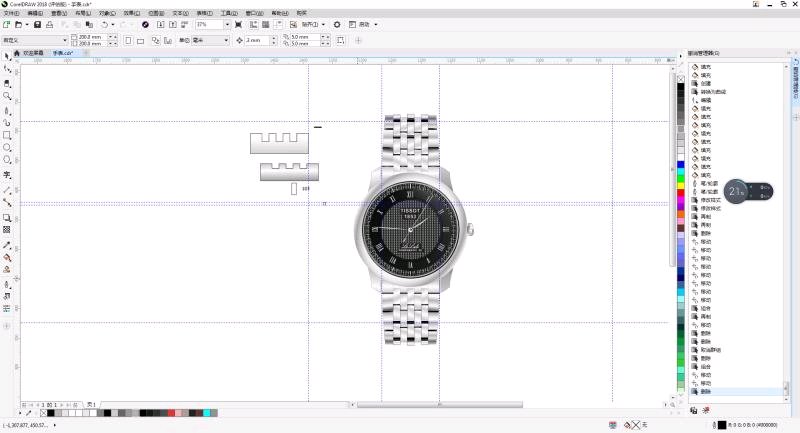The height and width of the screenshot is (433, 800).
Task: Toggle Show guidelines in toolbar
Action: pos(278,24)
